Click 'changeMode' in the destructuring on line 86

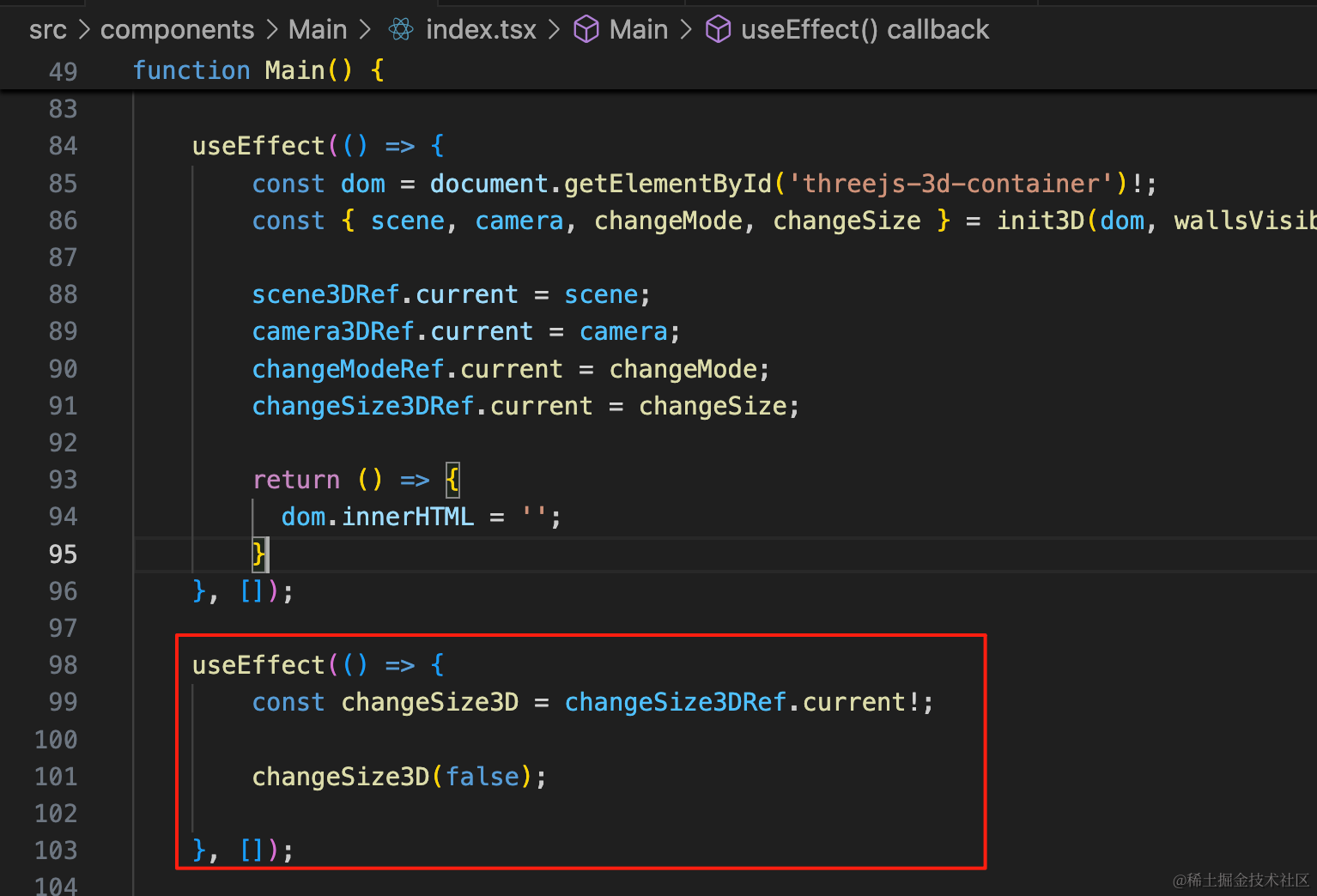click(668, 221)
